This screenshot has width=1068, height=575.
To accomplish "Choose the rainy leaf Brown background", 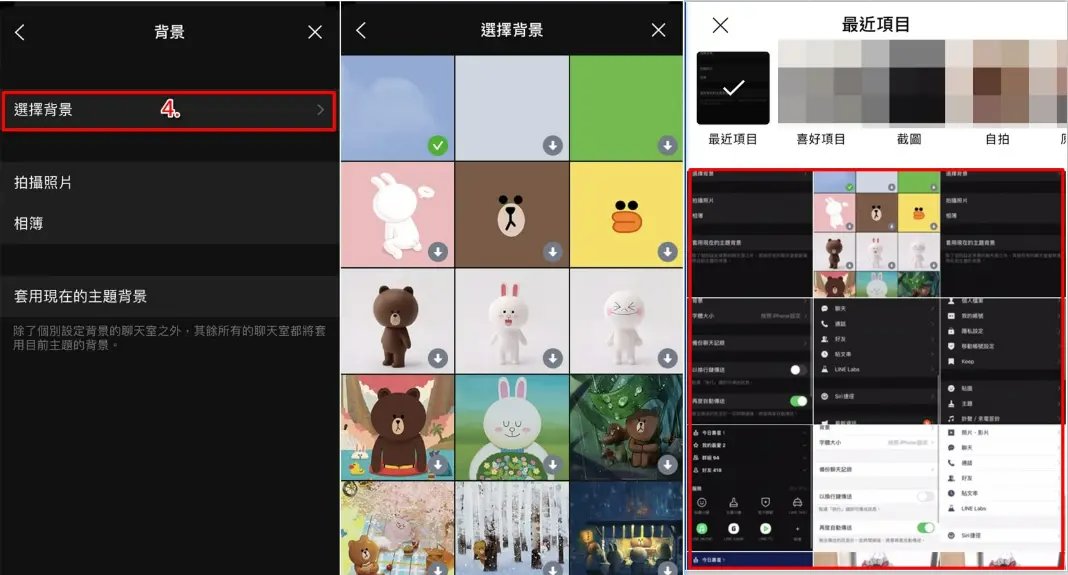I will click(626, 427).
